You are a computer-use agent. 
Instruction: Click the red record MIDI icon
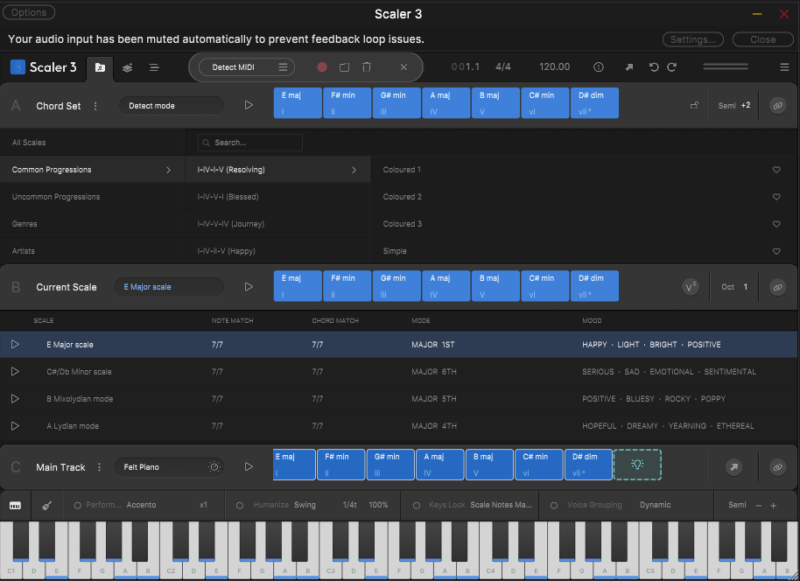[x=322, y=67]
